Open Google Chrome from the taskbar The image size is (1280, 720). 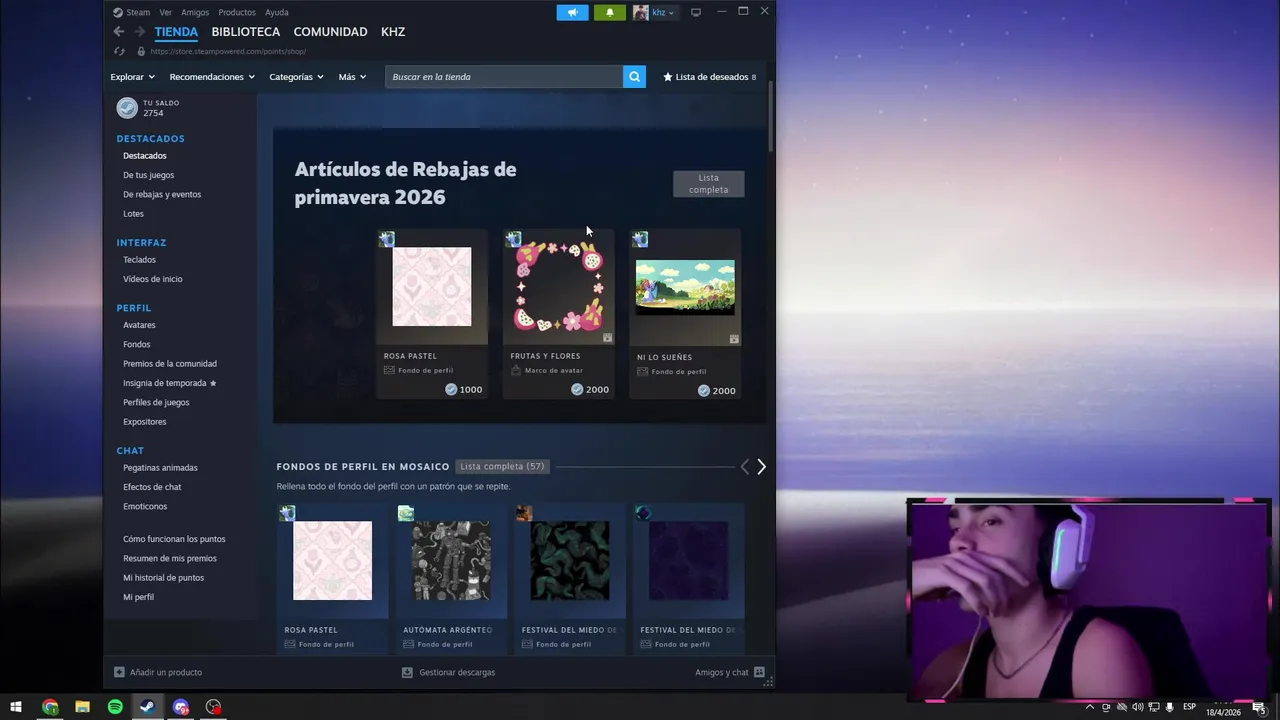(50, 707)
